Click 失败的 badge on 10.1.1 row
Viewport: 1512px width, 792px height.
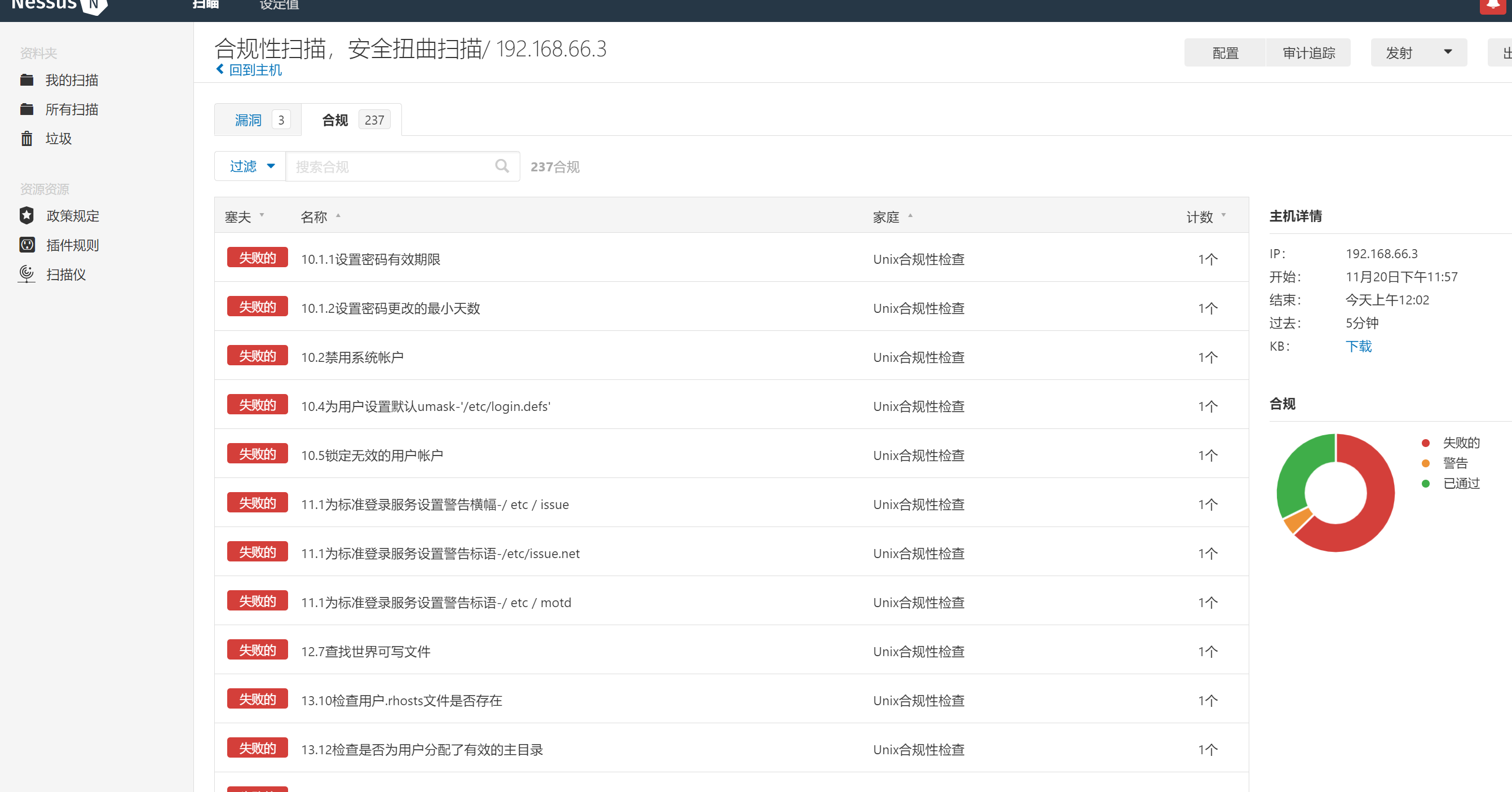click(258, 258)
